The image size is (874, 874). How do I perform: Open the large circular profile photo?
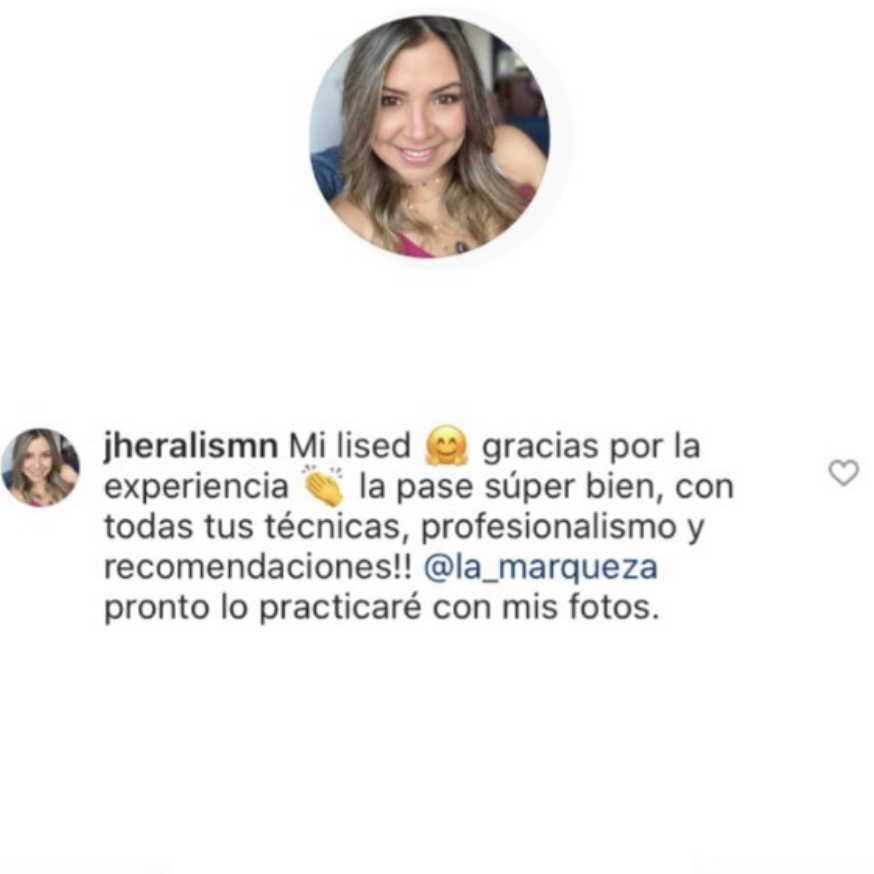pyautogui.click(x=429, y=137)
